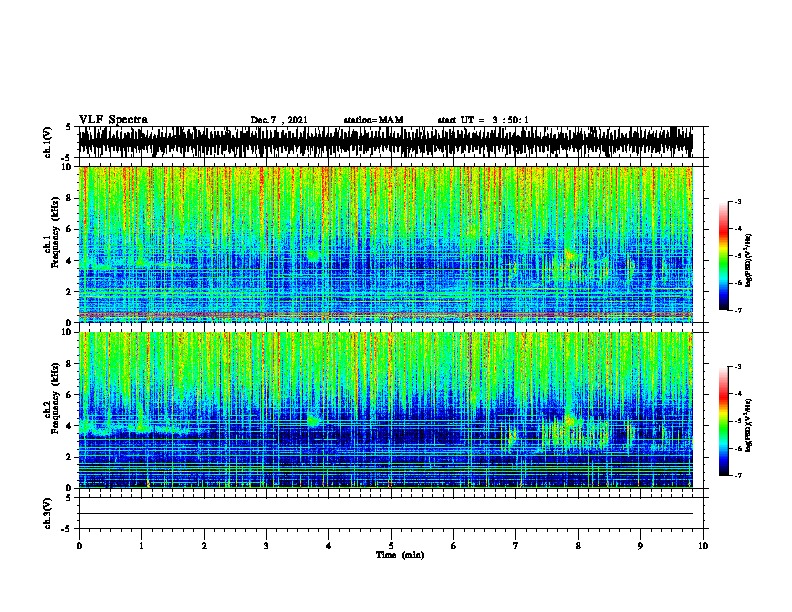The height and width of the screenshot is (612, 792).
Task: Click the station=MAM label
Action: 373,120
